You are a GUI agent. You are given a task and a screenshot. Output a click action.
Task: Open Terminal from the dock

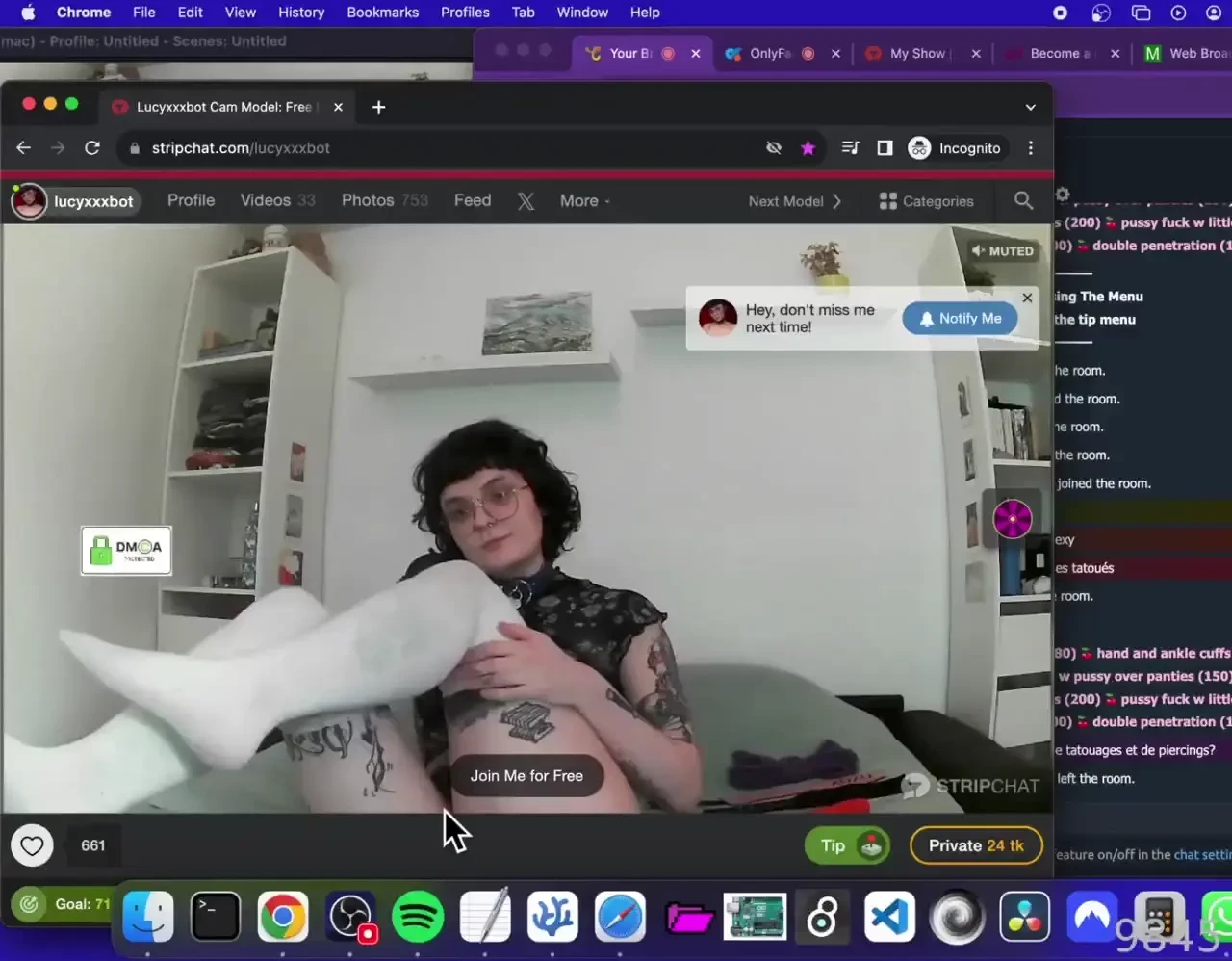click(216, 917)
